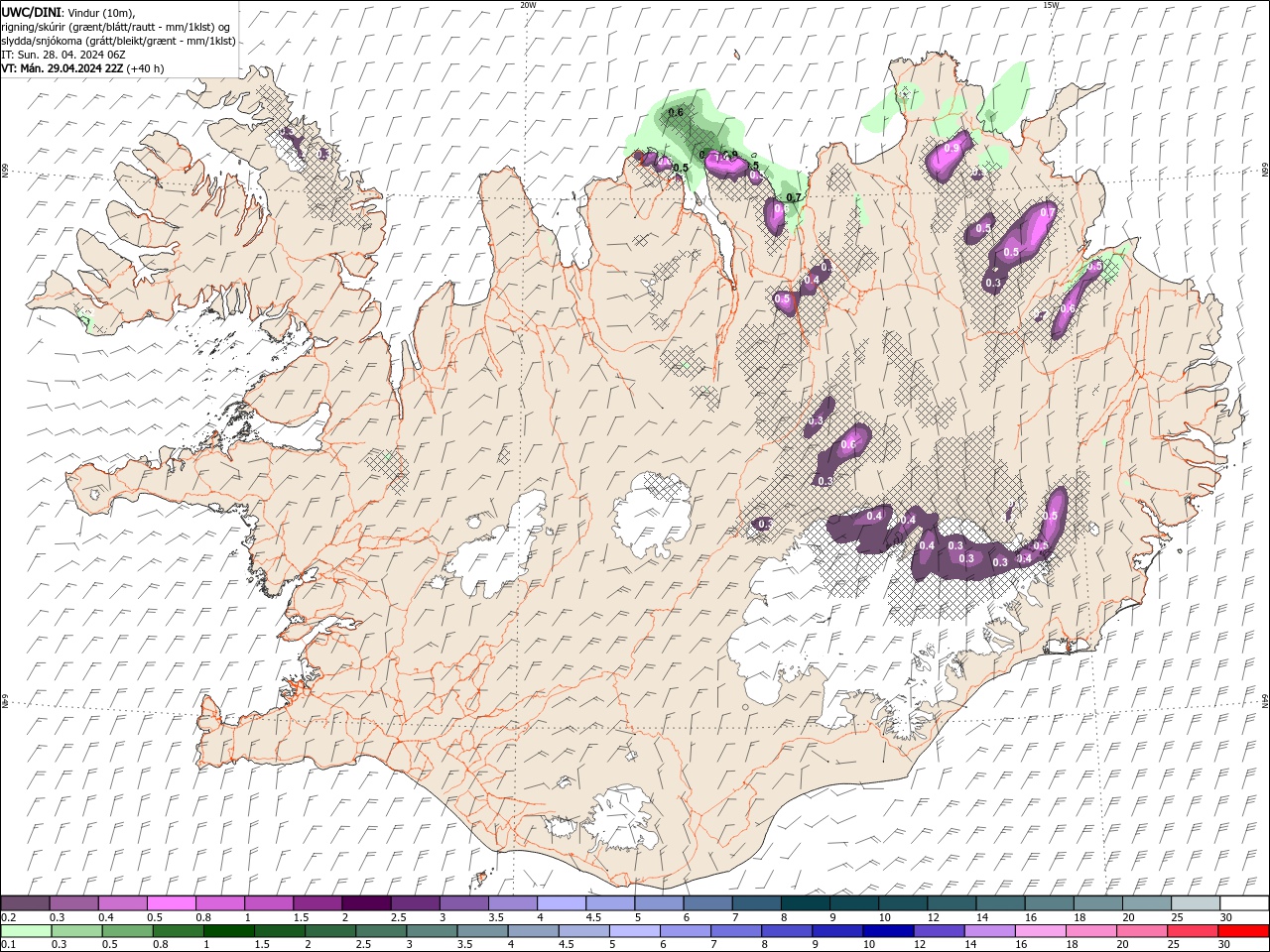Viewport: 1270px width, 952px height.
Task: Click the 20W longitude label
Action: pyautogui.click(x=528, y=5)
